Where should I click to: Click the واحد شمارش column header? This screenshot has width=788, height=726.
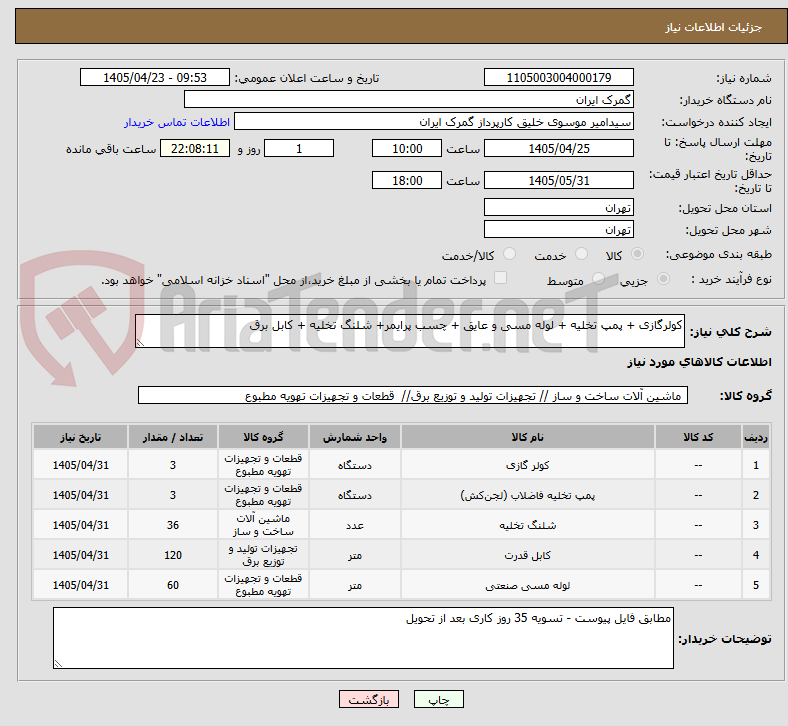(355, 437)
